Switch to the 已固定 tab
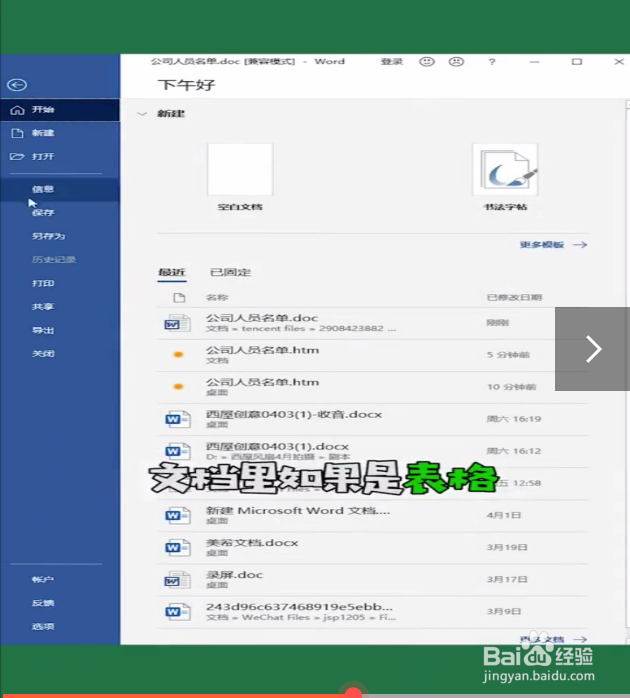The height and width of the screenshot is (698, 630). [x=230, y=272]
